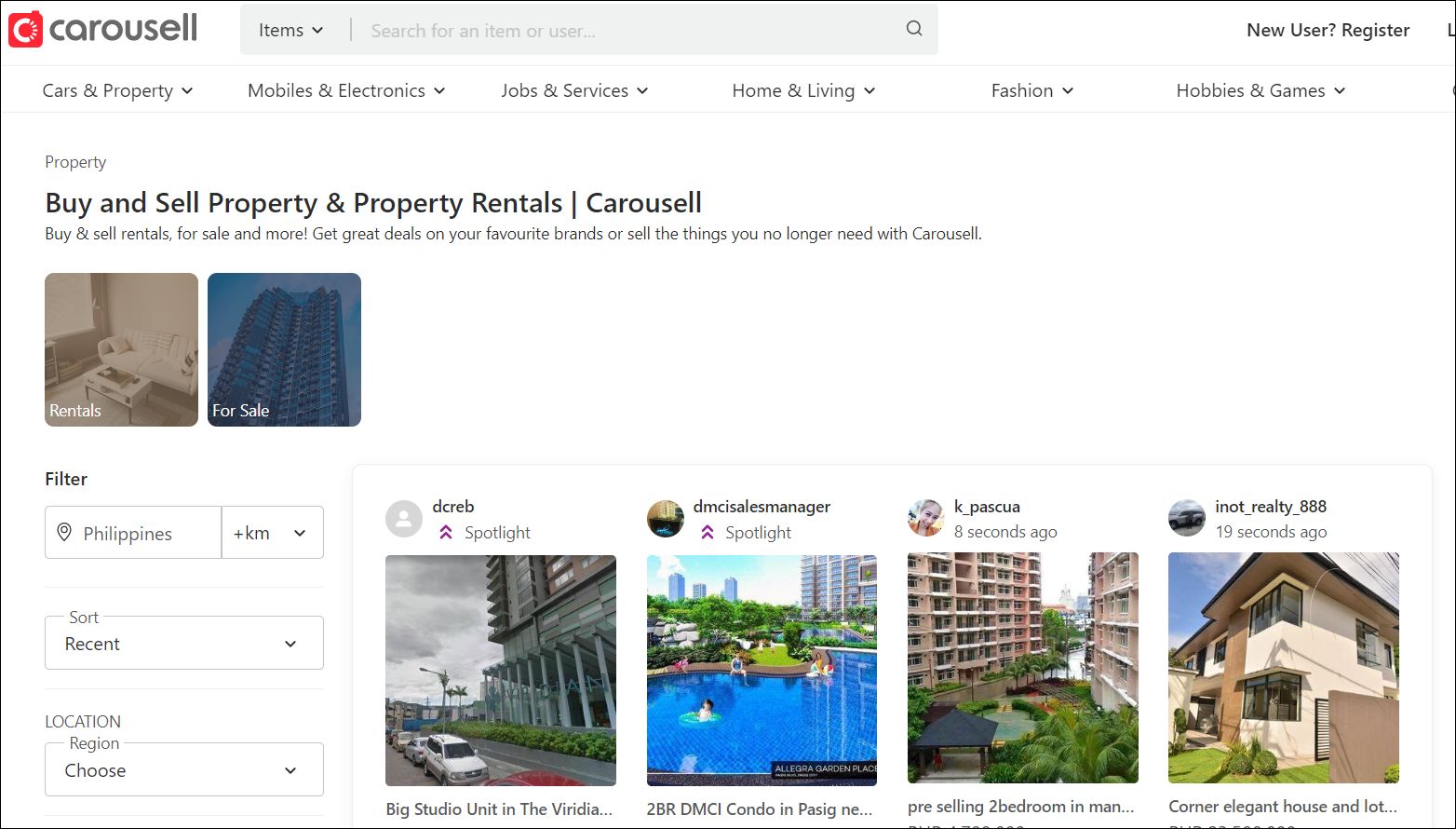Click the location pin icon in filter
1456x829 pixels.
[64, 533]
